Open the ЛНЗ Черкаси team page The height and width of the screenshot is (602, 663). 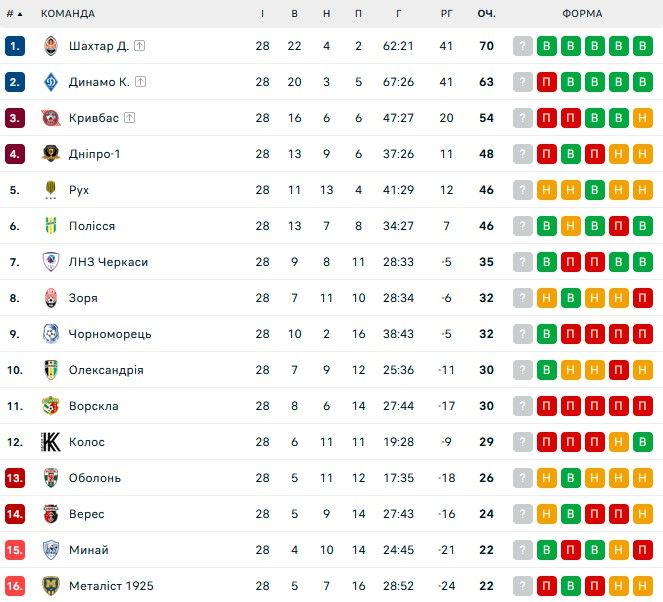tap(108, 262)
